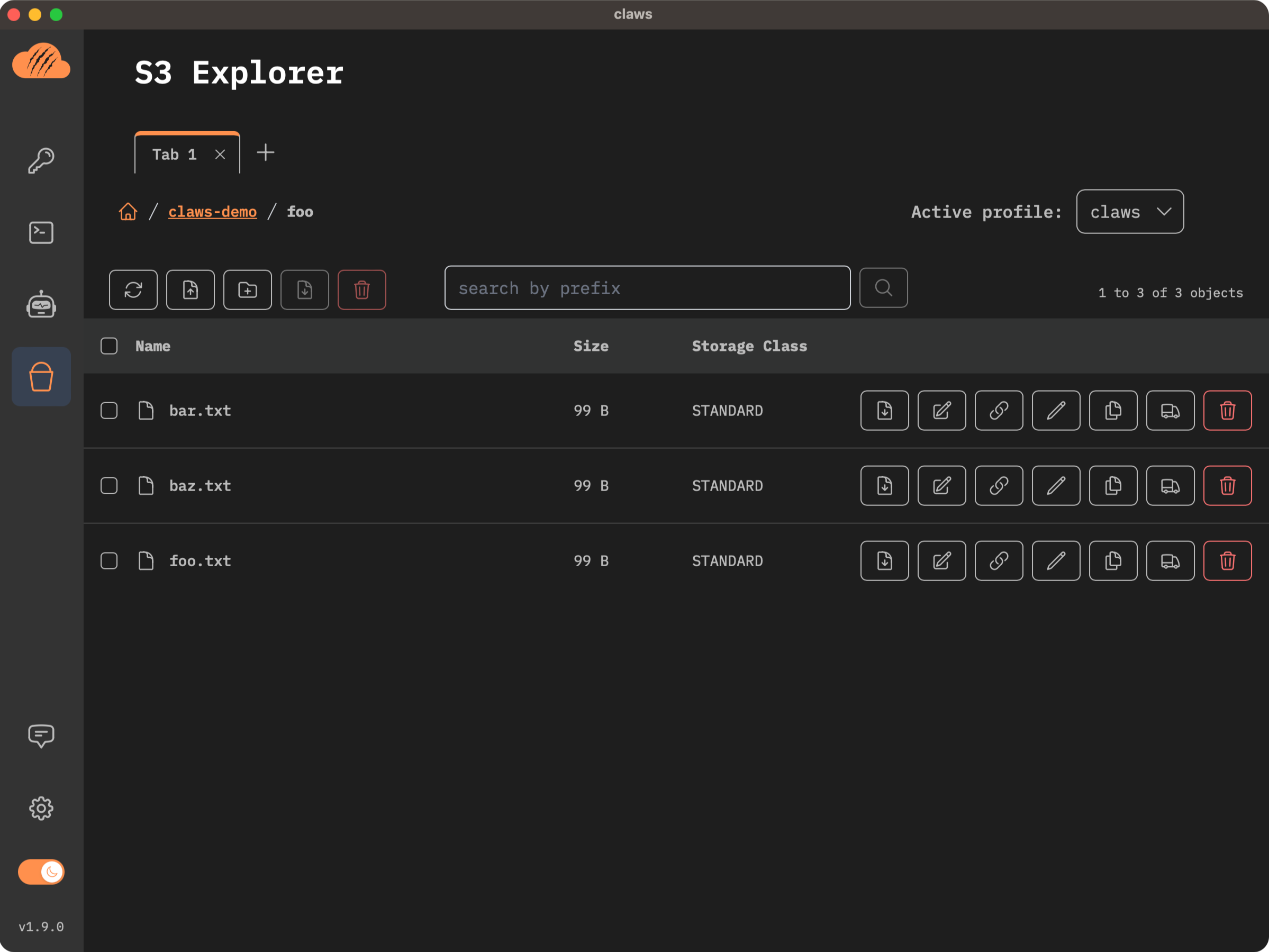Open the robot assistant sidebar icon

click(x=41, y=305)
